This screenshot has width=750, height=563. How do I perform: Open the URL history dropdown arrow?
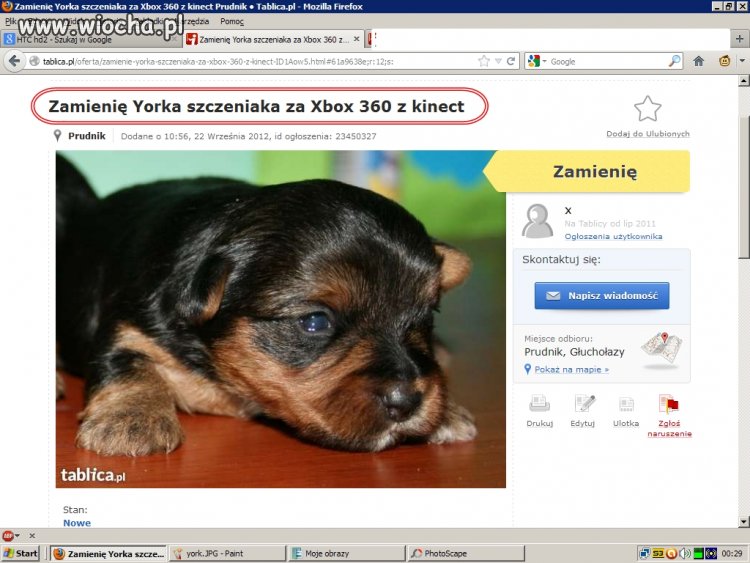(498, 61)
